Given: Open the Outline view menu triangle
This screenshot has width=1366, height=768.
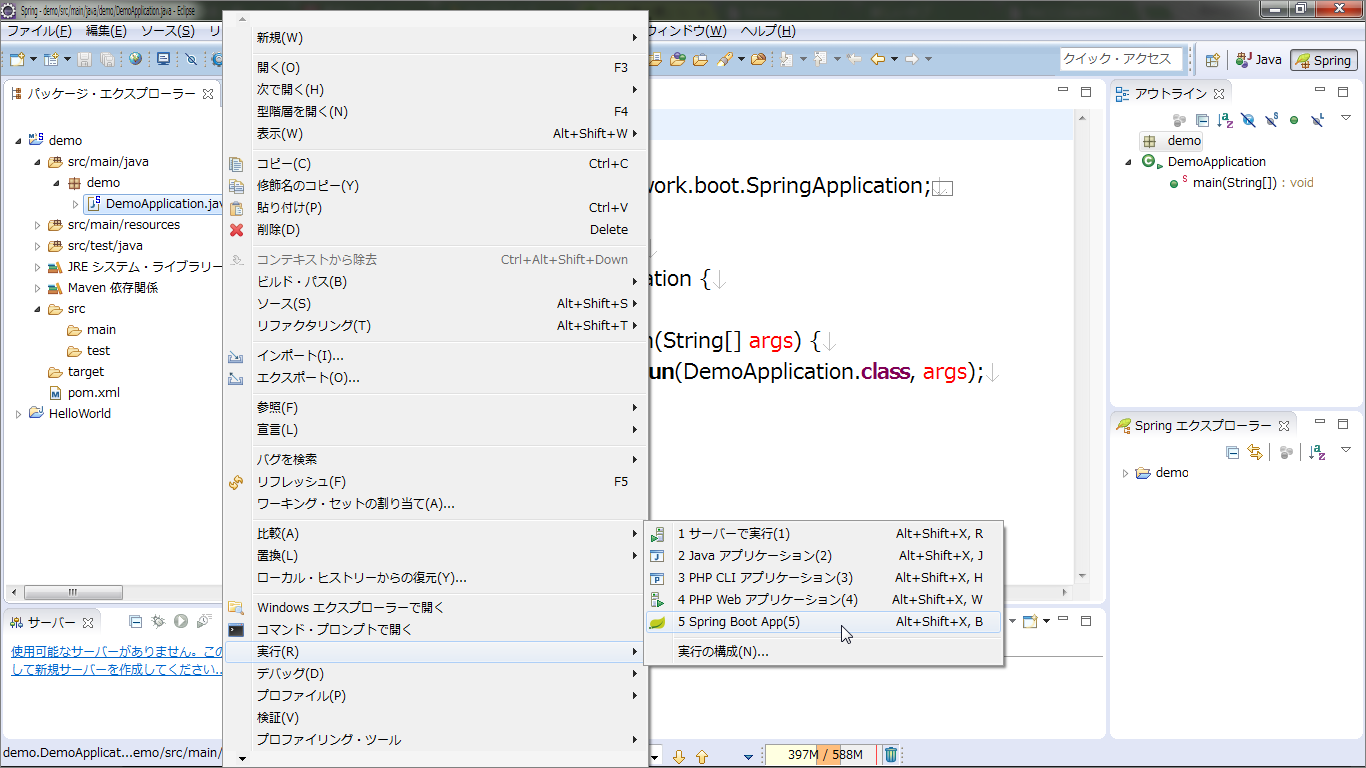Looking at the screenshot, I should (1345, 120).
